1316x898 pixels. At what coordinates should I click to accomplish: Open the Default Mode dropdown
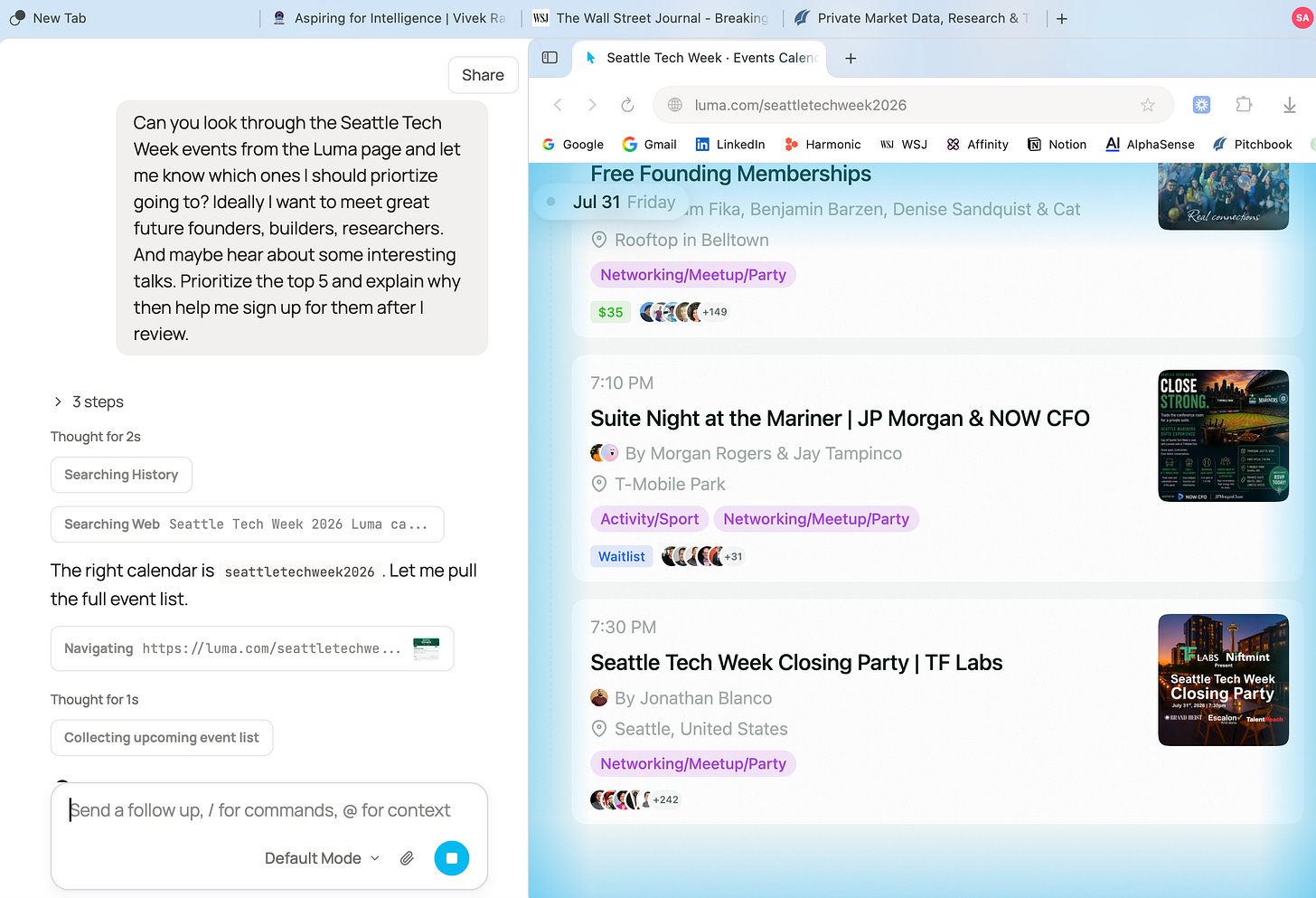[323, 858]
